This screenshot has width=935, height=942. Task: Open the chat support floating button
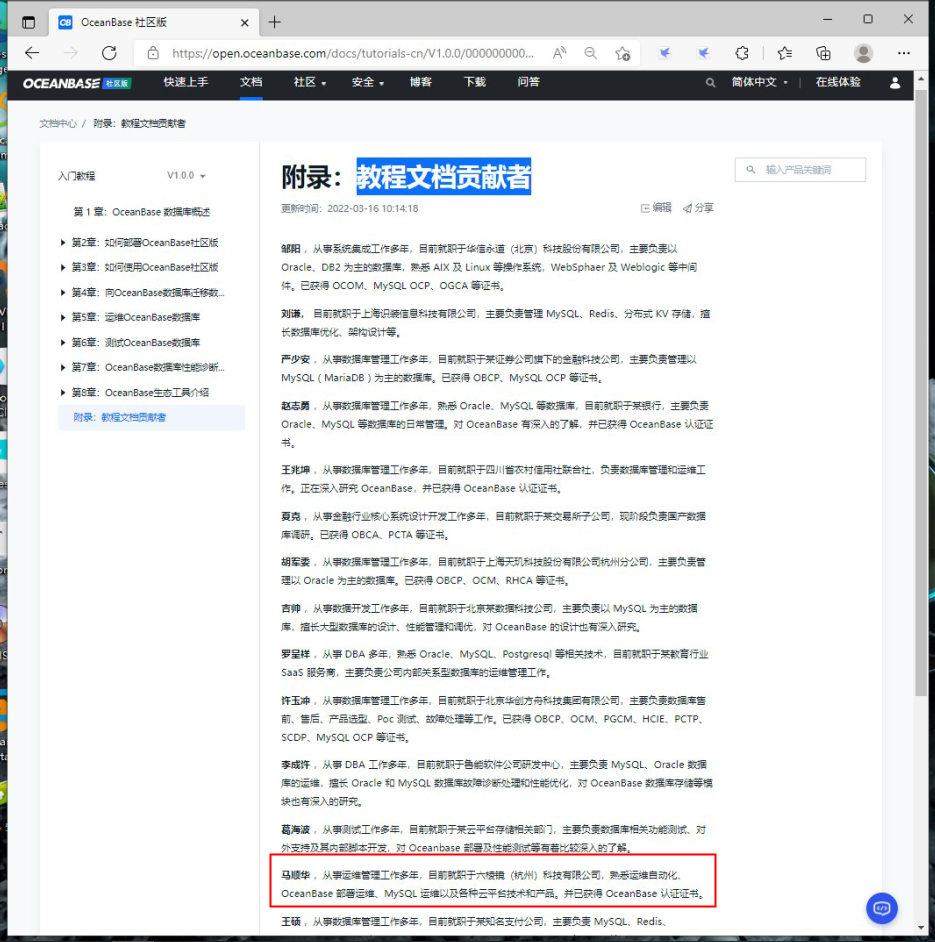882,908
